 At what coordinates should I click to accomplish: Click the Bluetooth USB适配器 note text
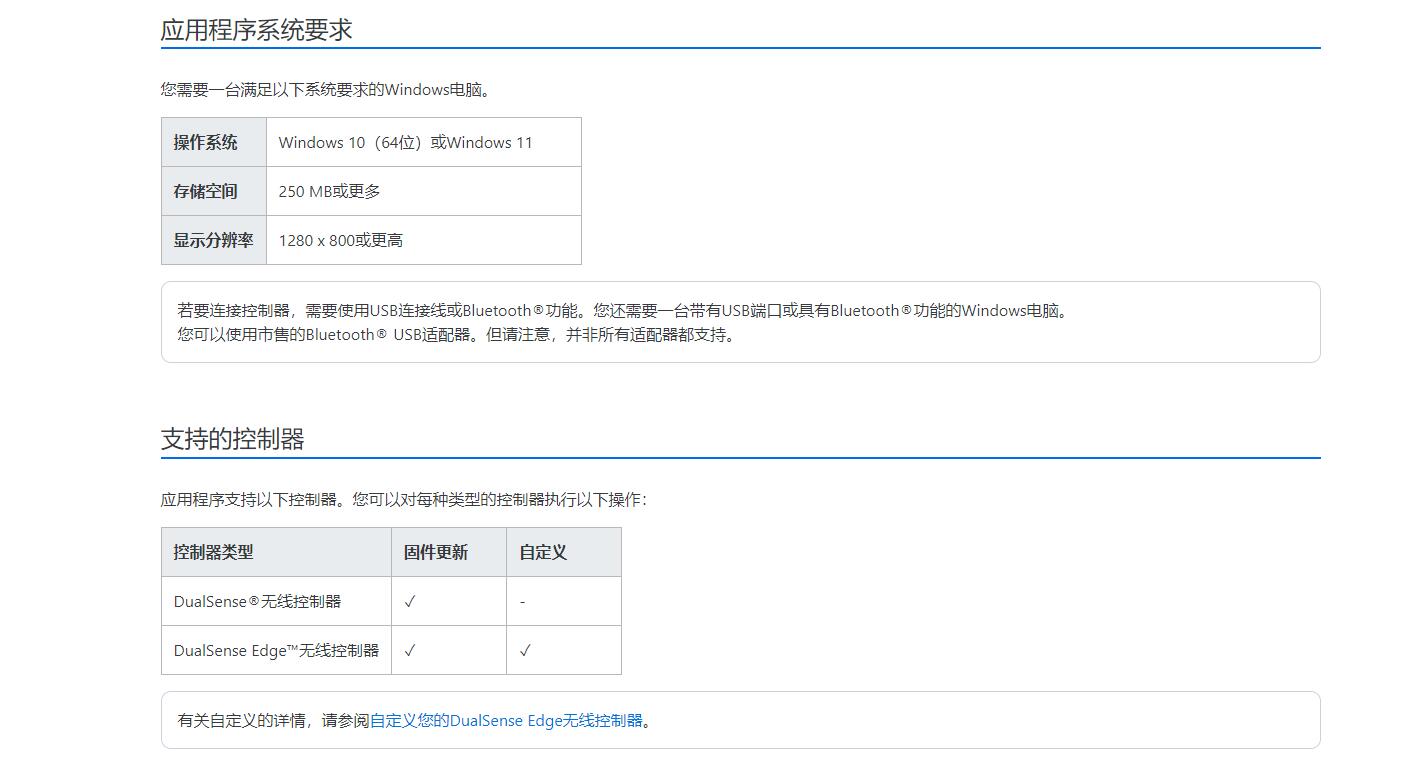click(x=457, y=335)
